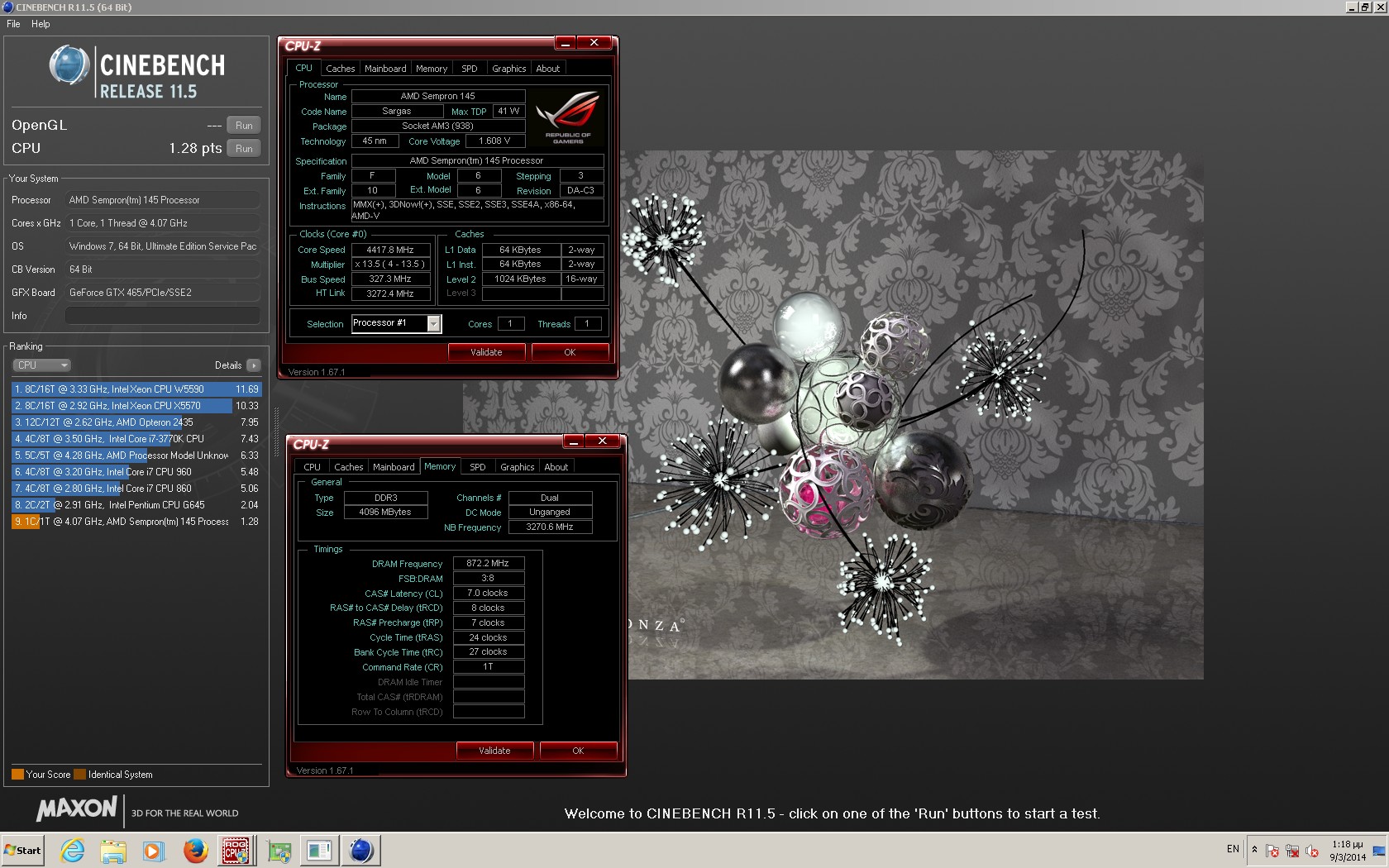
Task: Open the Help menu
Action: click(41, 24)
